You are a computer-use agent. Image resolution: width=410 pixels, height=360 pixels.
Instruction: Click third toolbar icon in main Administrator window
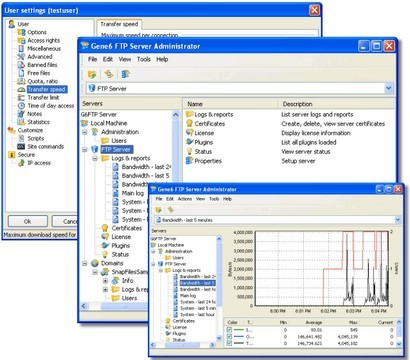pyautogui.click(x=125, y=74)
